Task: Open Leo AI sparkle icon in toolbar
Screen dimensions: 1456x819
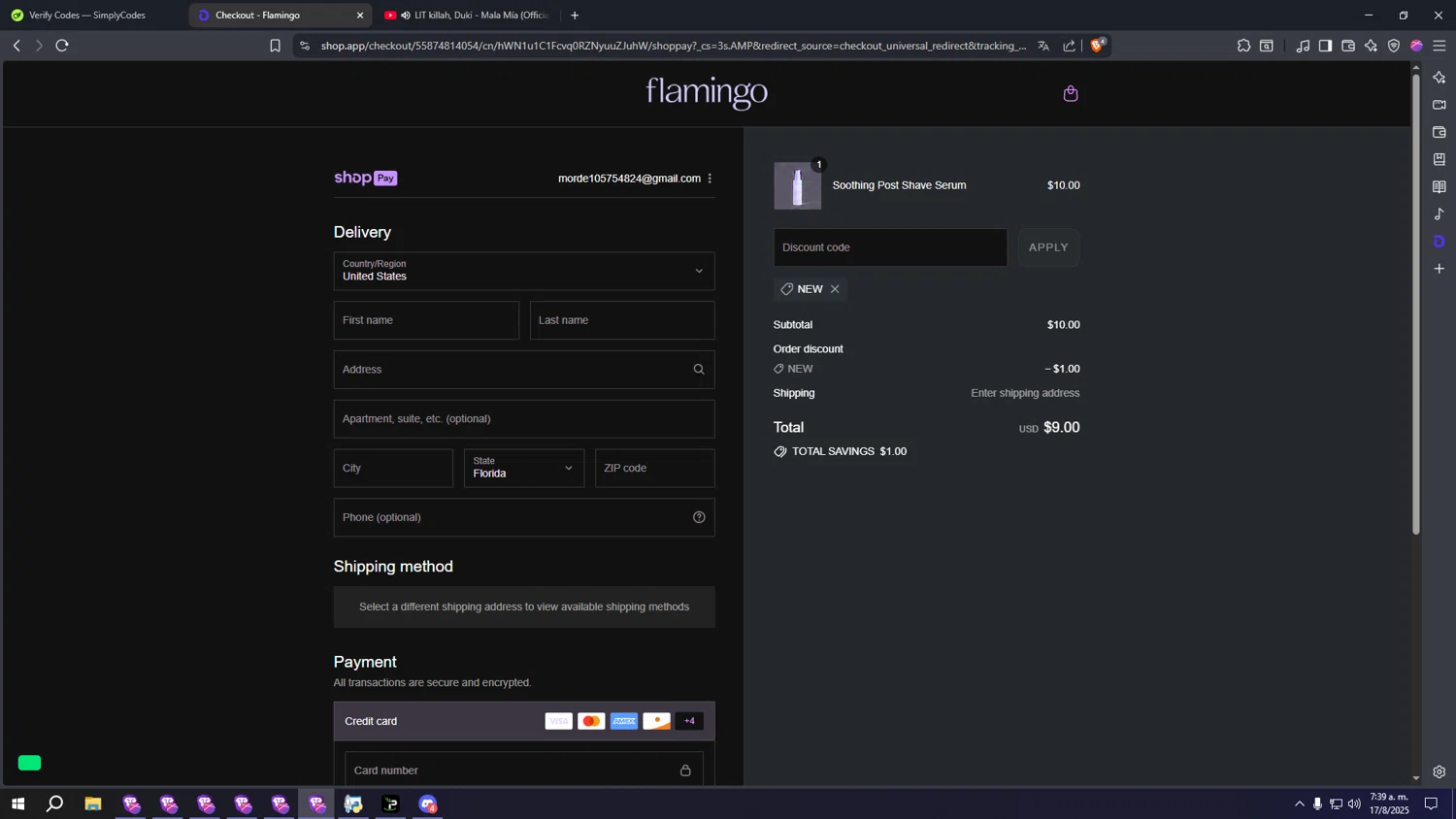Action: pos(1371,46)
